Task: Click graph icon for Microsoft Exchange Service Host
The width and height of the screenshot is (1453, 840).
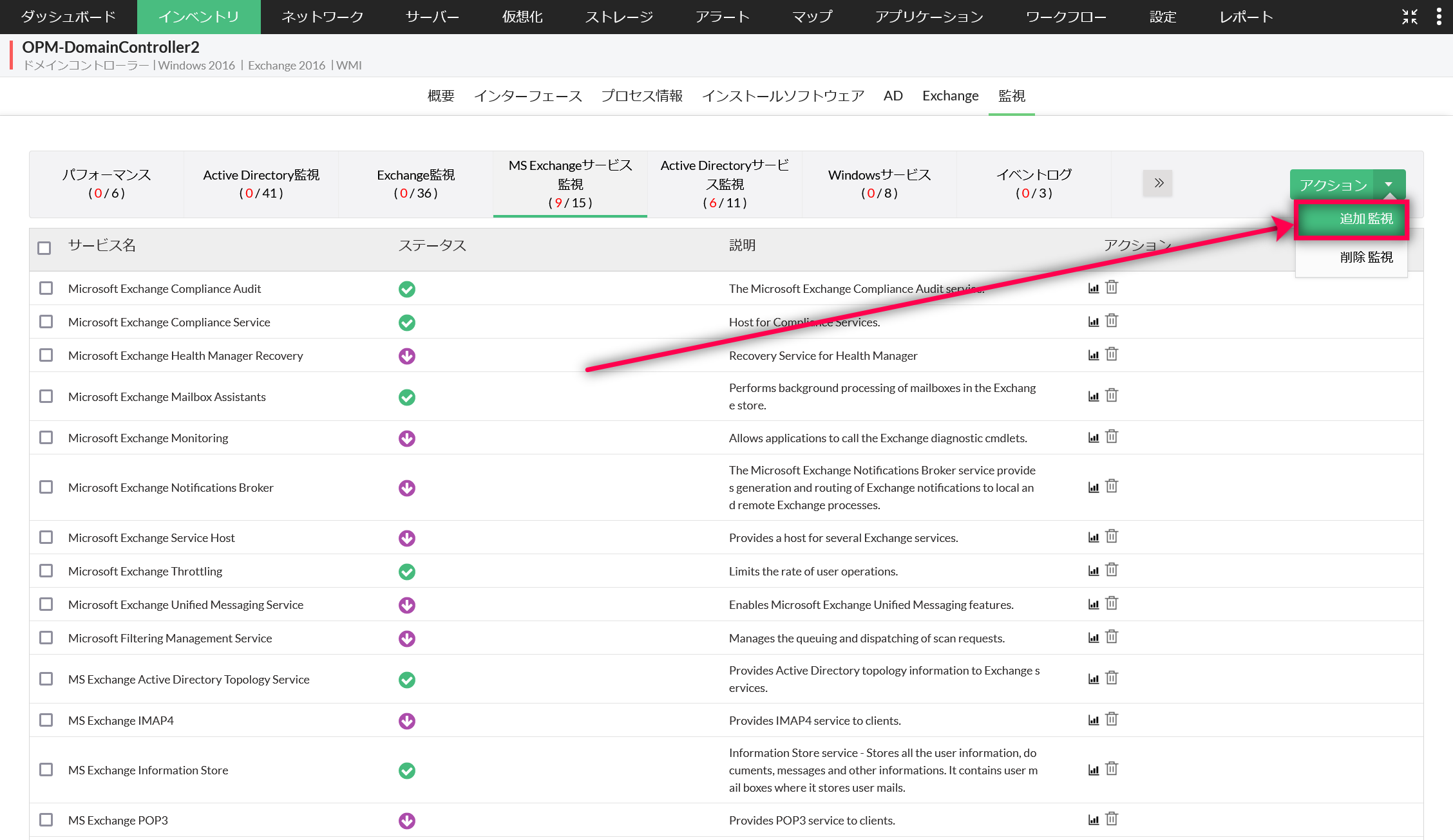Action: [1093, 537]
